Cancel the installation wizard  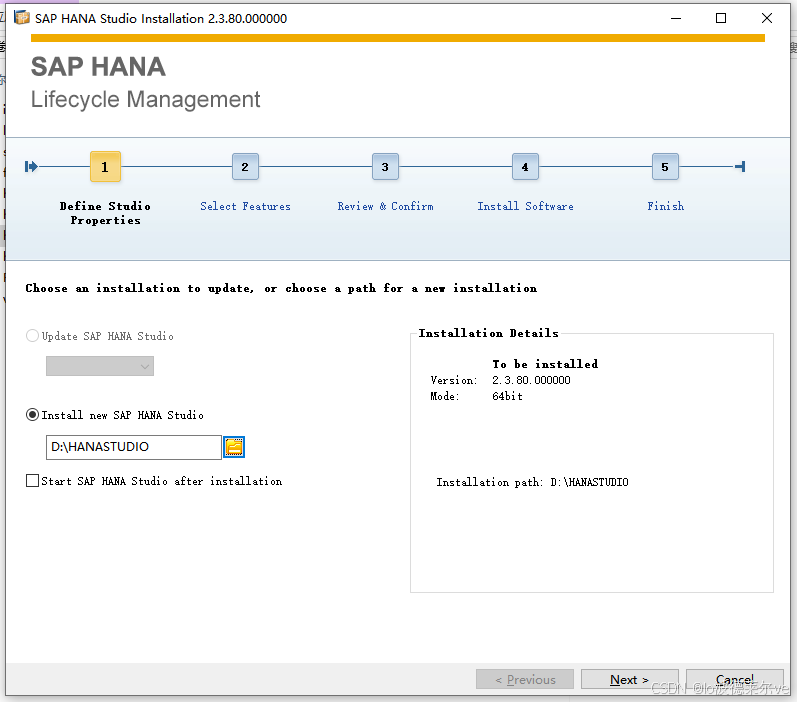[x=734, y=680]
